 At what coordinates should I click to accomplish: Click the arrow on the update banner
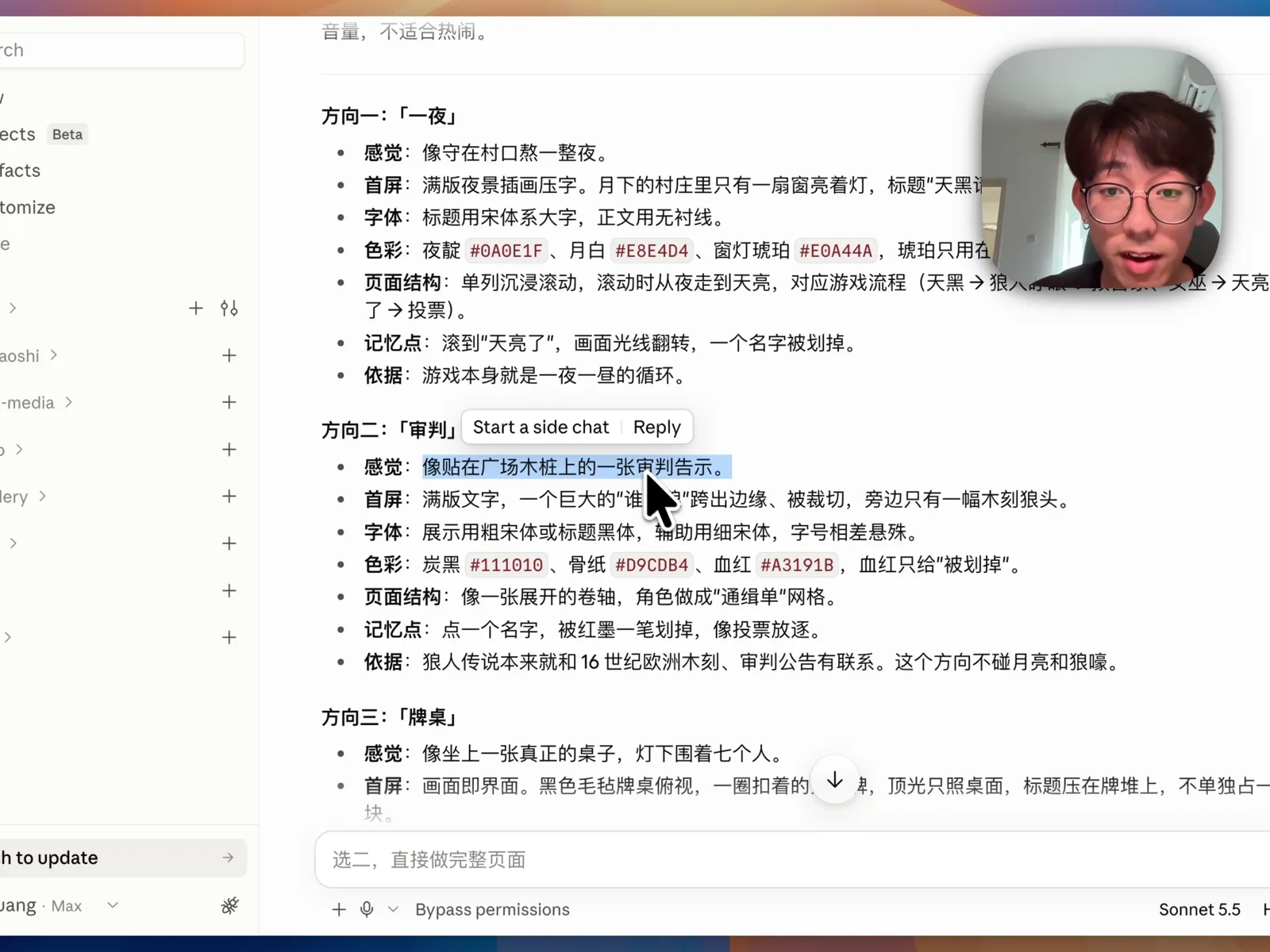(228, 858)
